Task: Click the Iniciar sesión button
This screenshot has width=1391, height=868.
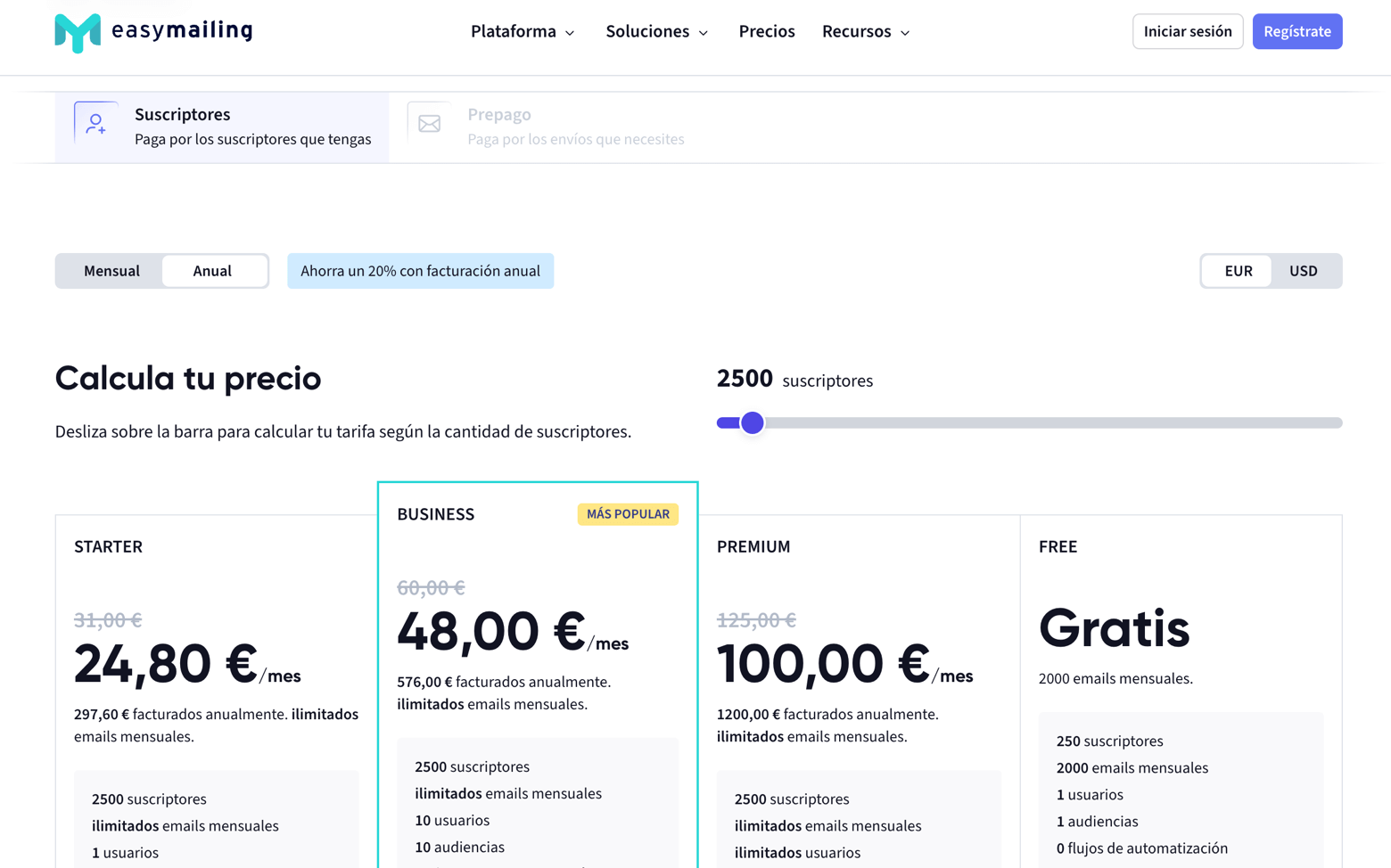Action: (1187, 31)
